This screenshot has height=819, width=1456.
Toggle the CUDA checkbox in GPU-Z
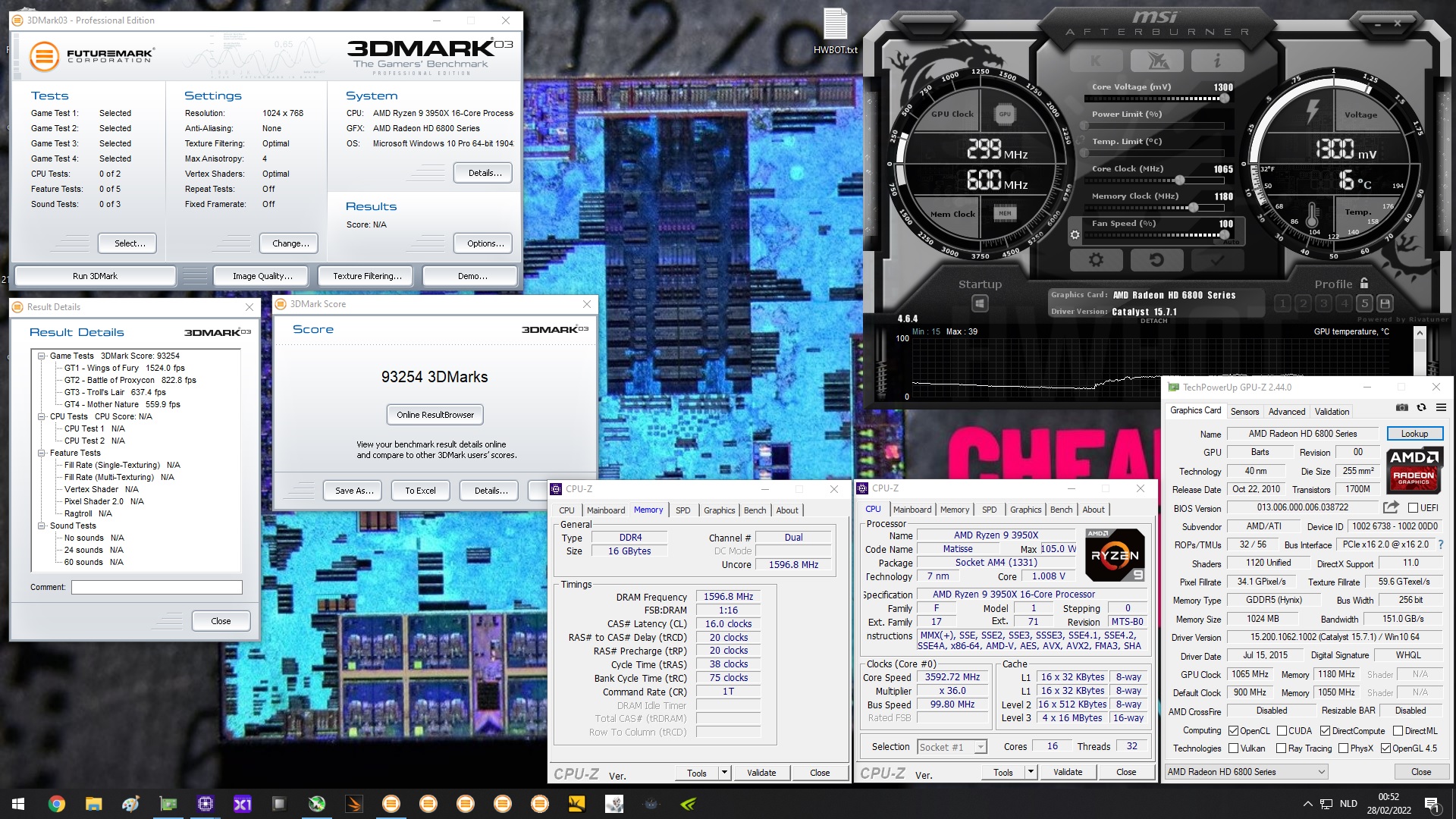coord(1282,731)
